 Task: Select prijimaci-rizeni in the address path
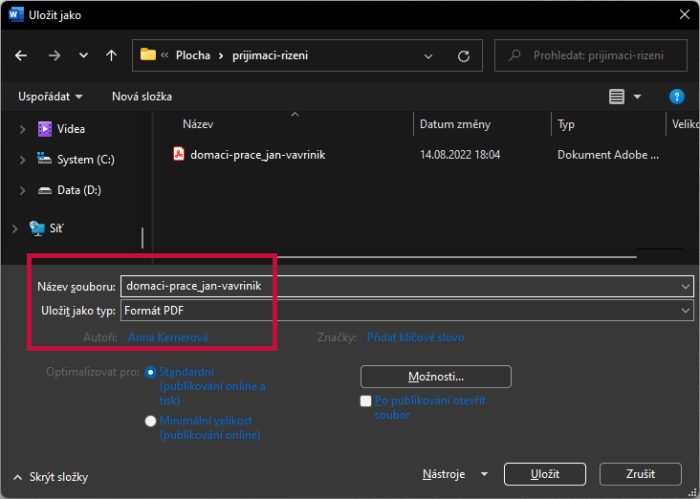(270, 55)
